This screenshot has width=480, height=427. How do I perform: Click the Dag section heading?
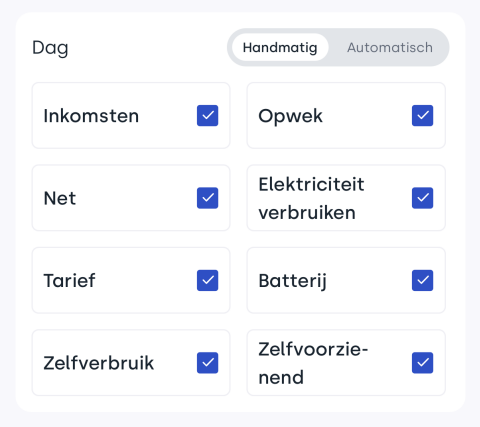click(x=50, y=48)
